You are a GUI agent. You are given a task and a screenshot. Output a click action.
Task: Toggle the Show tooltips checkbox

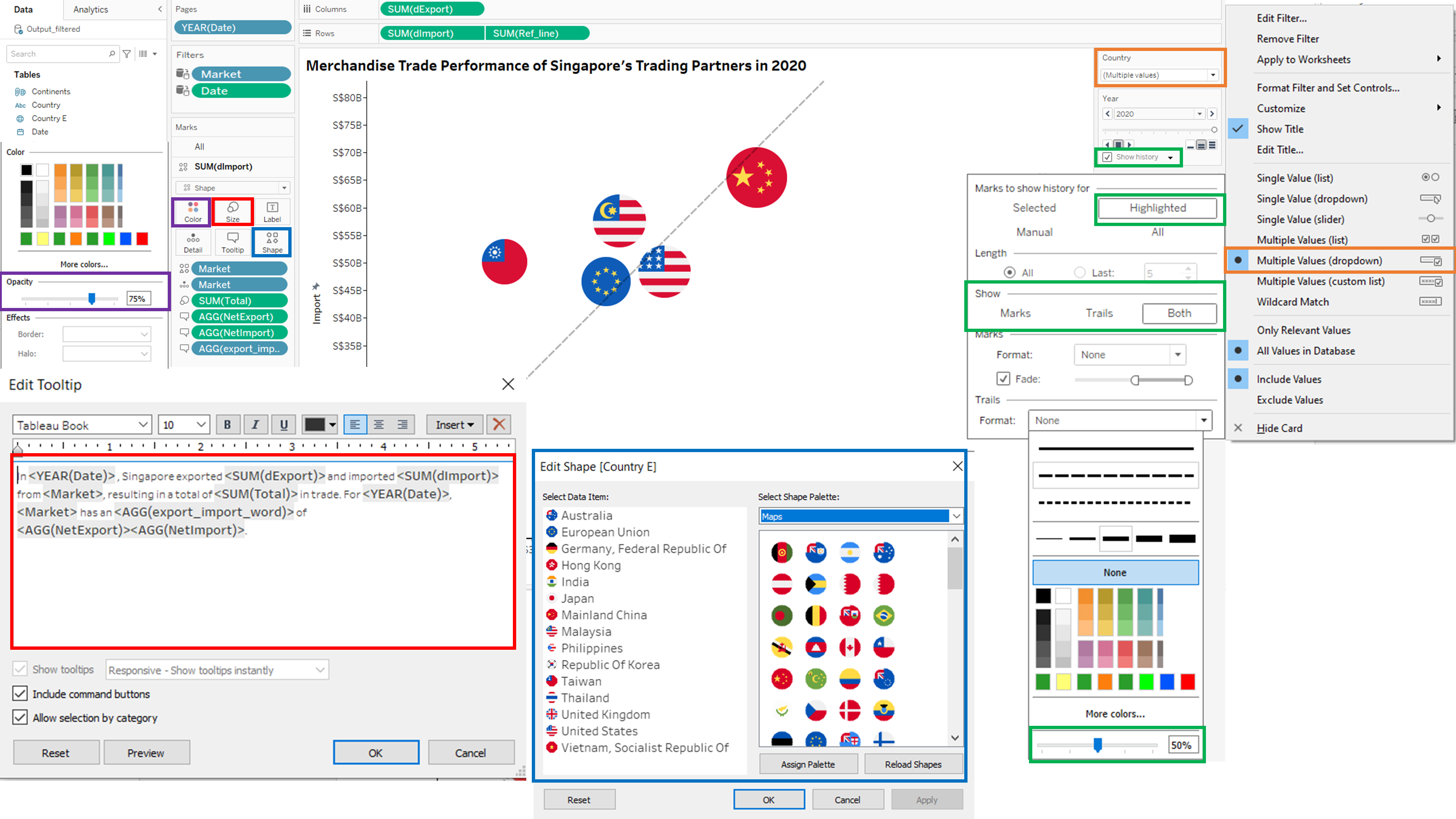[x=20, y=669]
